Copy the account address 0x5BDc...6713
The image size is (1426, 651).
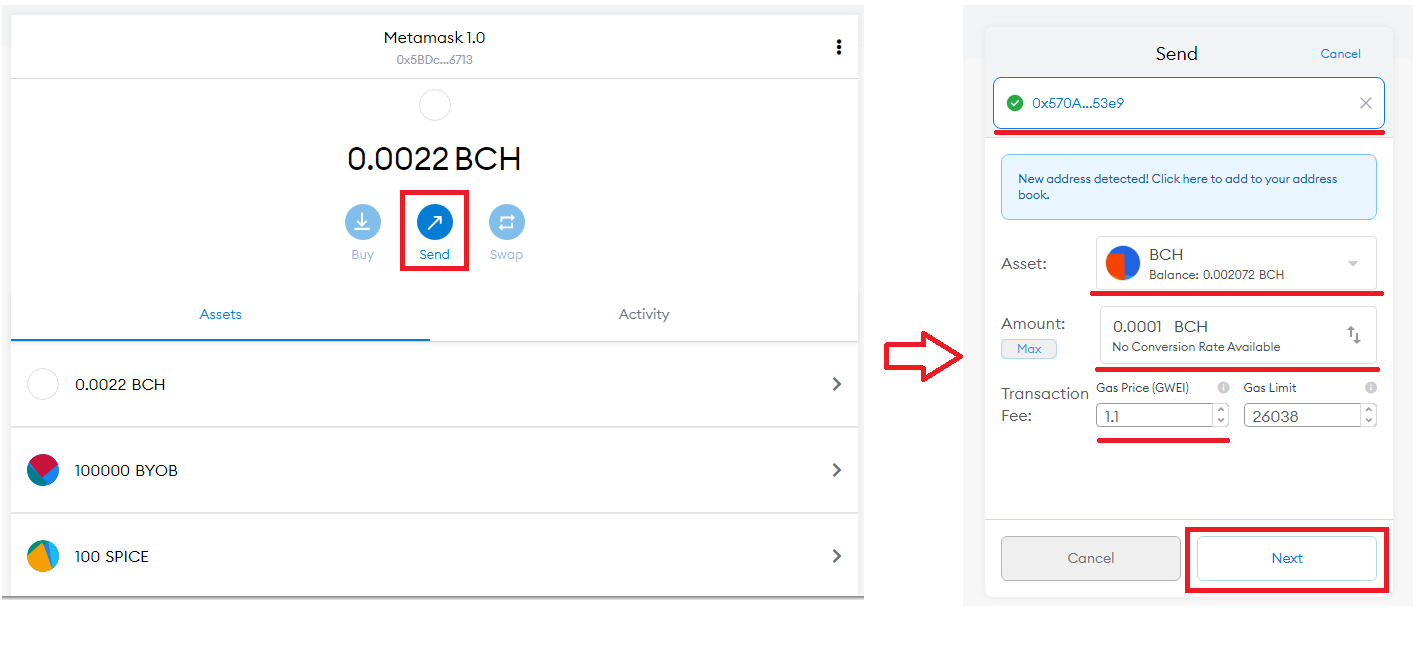point(434,60)
